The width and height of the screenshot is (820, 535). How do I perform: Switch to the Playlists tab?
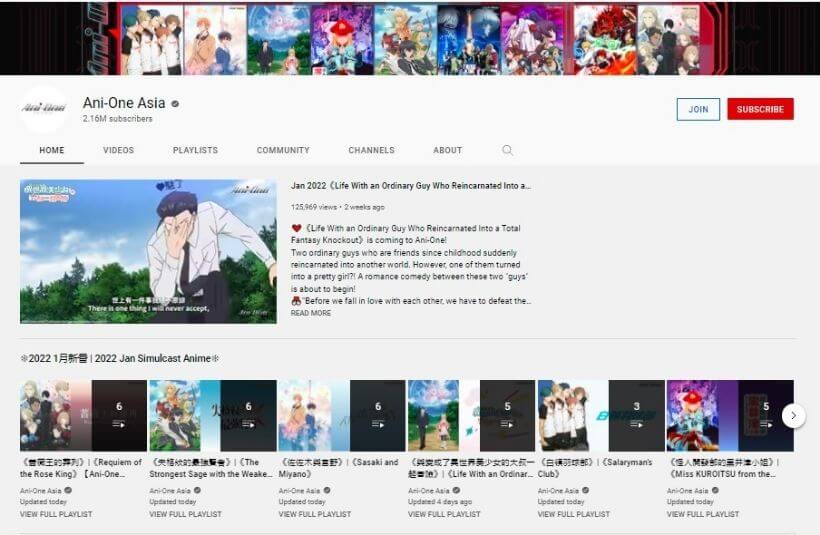[x=195, y=150]
